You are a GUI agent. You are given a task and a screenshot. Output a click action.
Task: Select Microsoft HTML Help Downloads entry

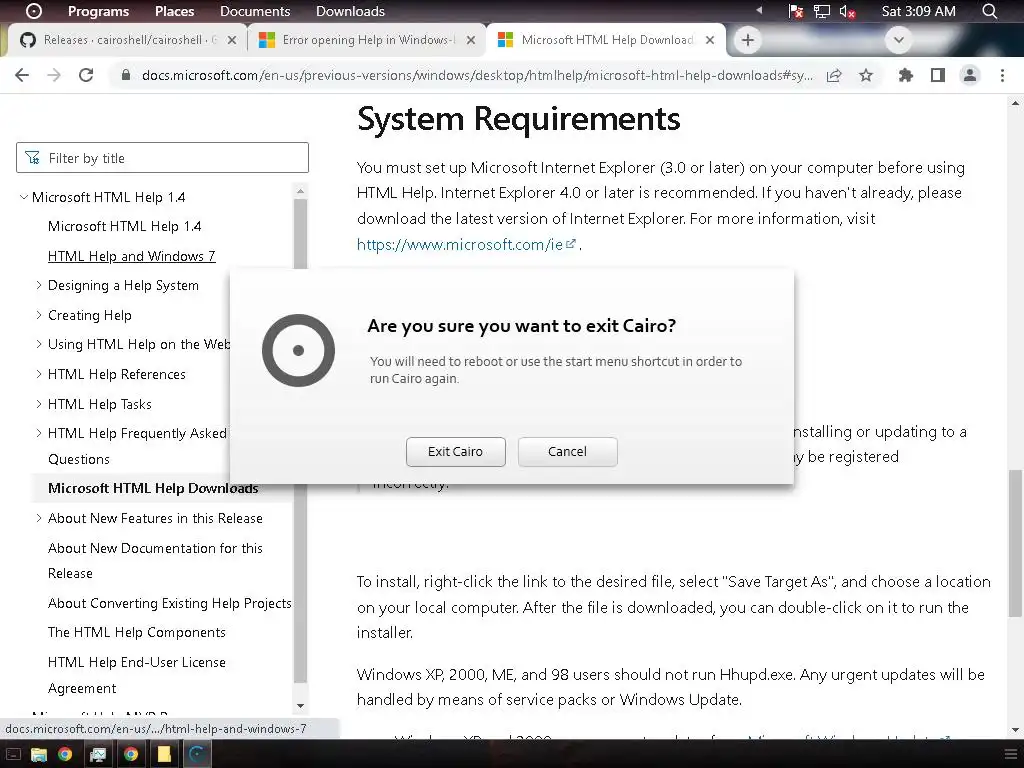[x=153, y=488]
